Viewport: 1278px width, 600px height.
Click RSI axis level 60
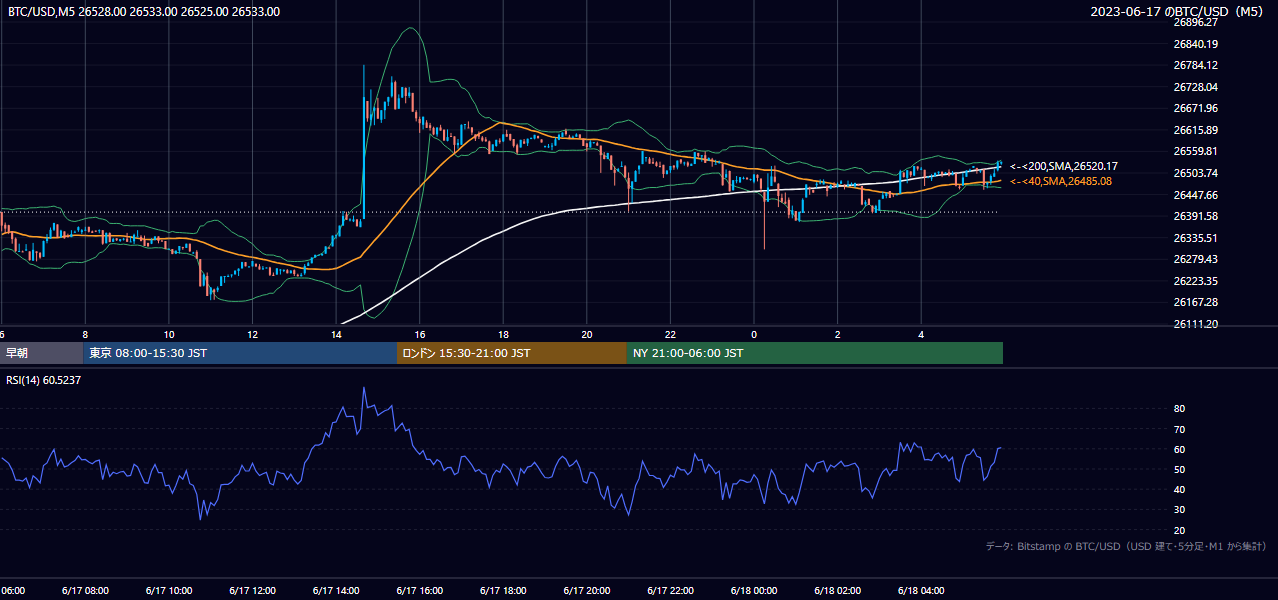[x=1180, y=449]
